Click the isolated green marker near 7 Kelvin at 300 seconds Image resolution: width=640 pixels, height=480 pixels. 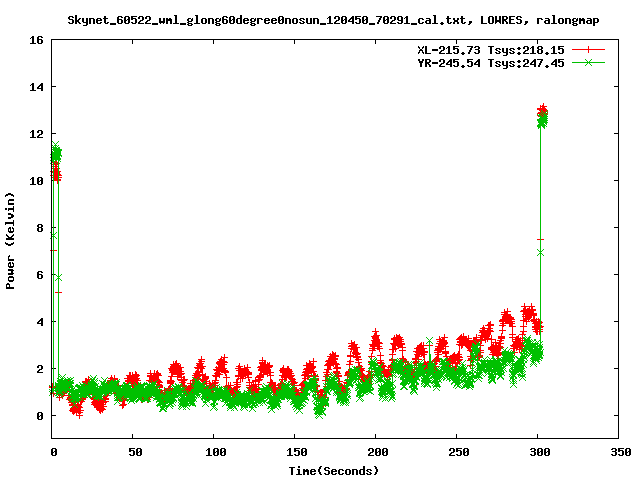pyautogui.click(x=540, y=253)
